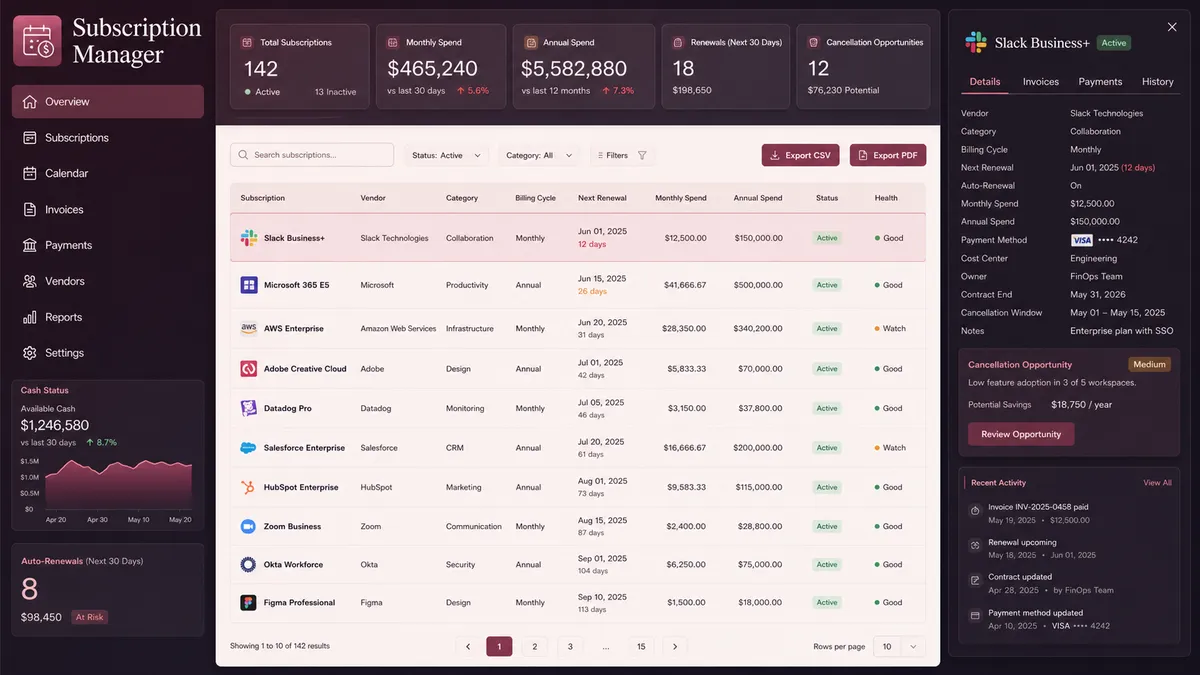Viewport: 1200px width, 675px height.
Task: Click the Slack logo in table row
Action: pyautogui.click(x=249, y=238)
